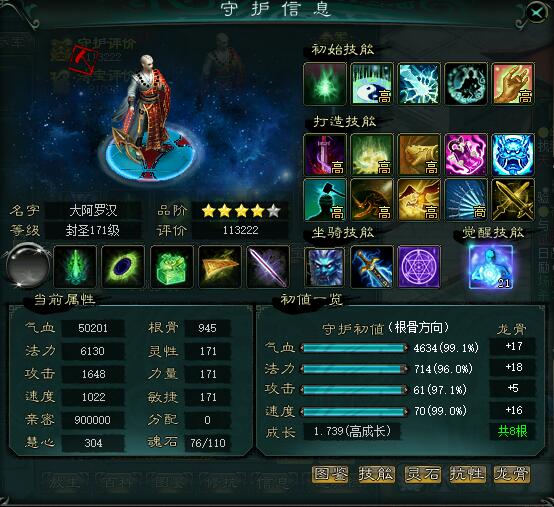The height and width of the screenshot is (507, 554).
Task: Click the lightning sword mount skill icon
Action: [x=372, y=267]
